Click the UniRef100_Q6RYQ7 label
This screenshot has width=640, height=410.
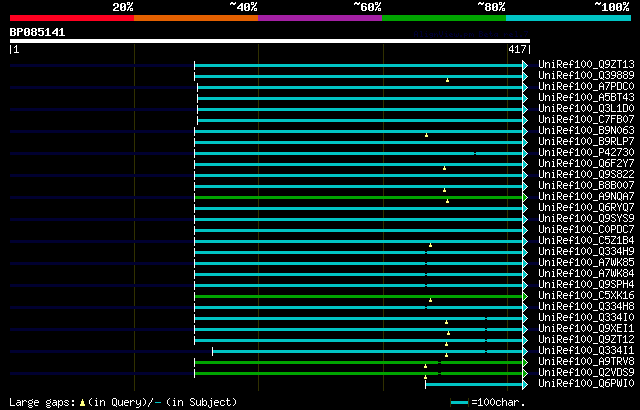click(x=586, y=208)
